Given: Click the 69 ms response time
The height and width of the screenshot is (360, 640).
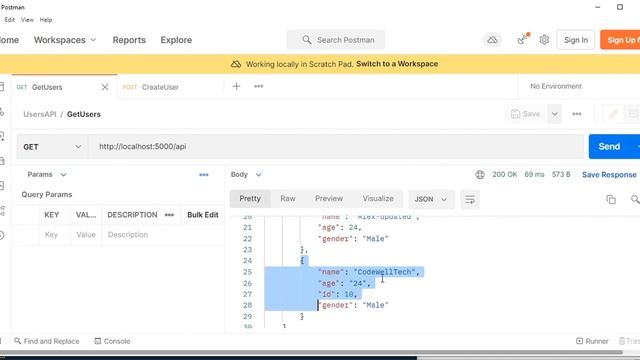Looking at the screenshot, I should 534,175.
